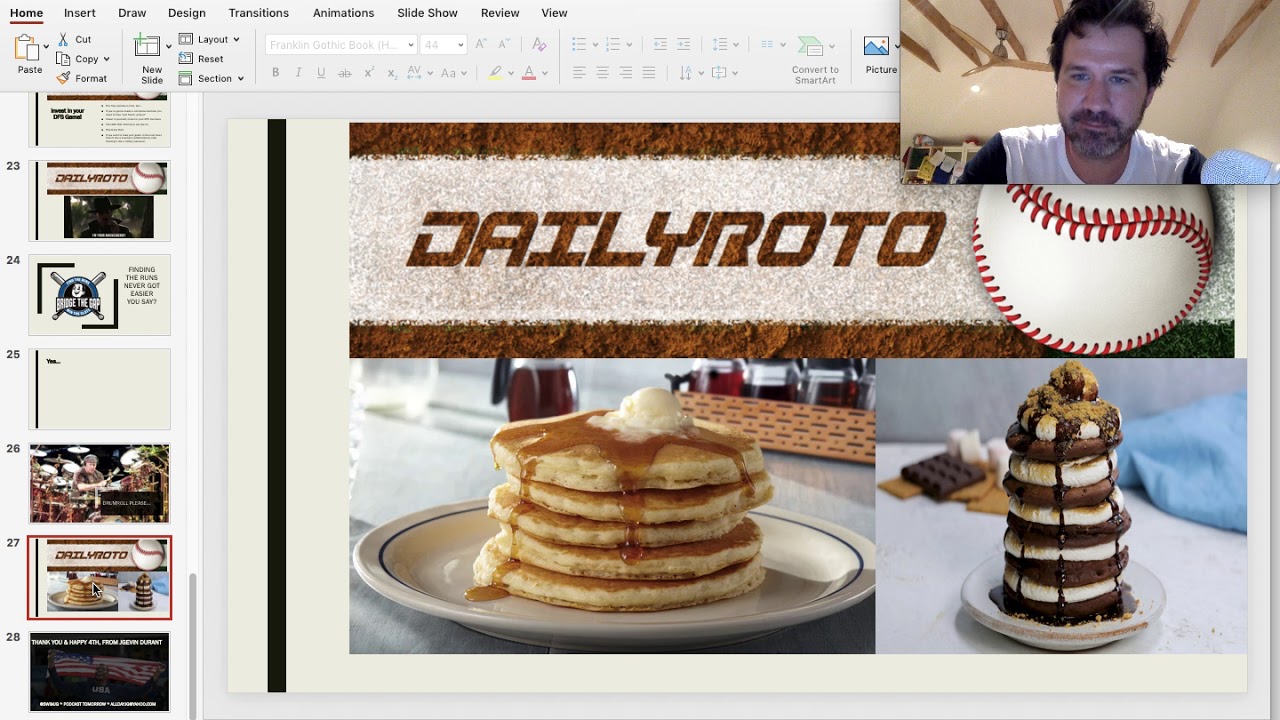Screen dimensions: 1280x720
Task: Click Increase Font Size icon
Action: [481, 44]
